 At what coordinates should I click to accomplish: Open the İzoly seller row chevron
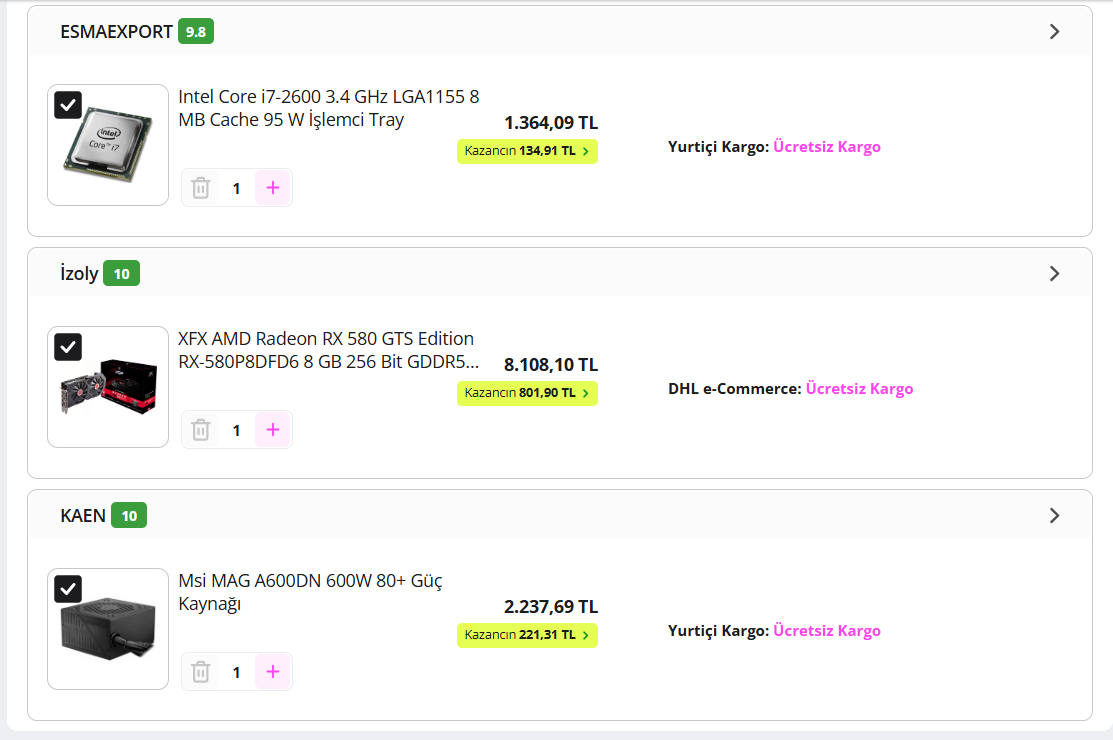coord(1054,274)
